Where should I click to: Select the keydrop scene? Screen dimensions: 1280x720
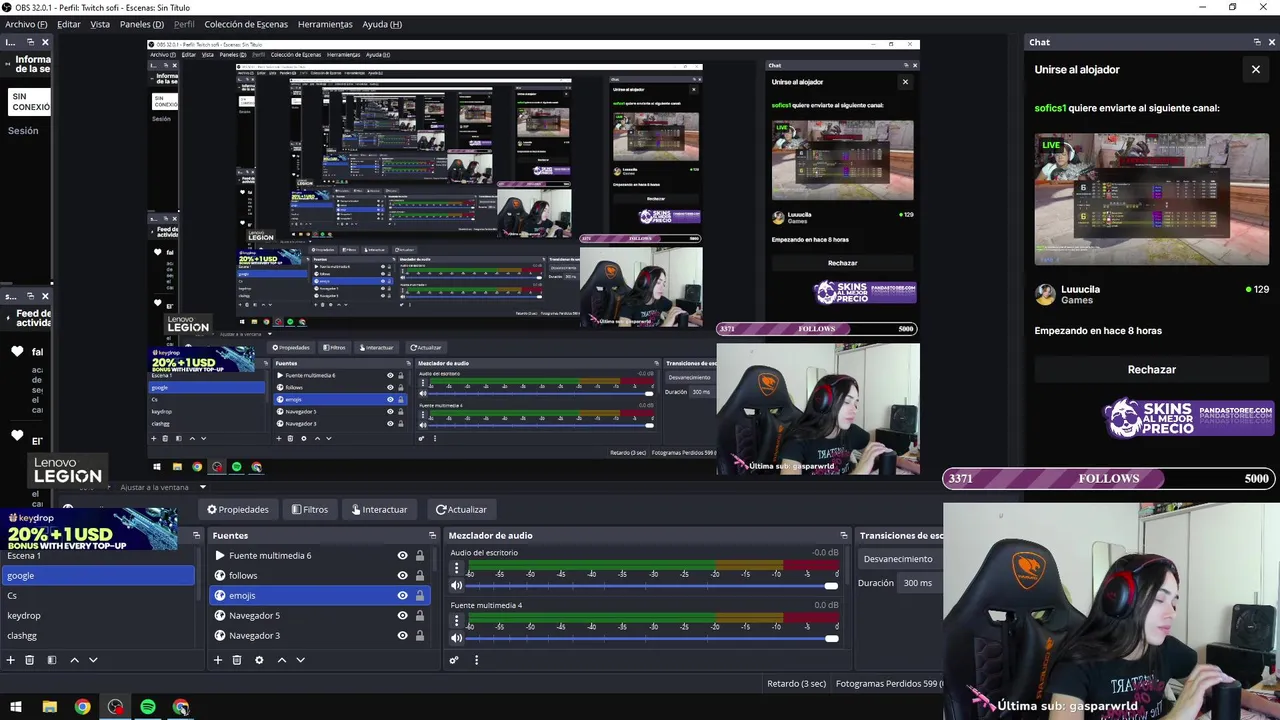(98, 616)
